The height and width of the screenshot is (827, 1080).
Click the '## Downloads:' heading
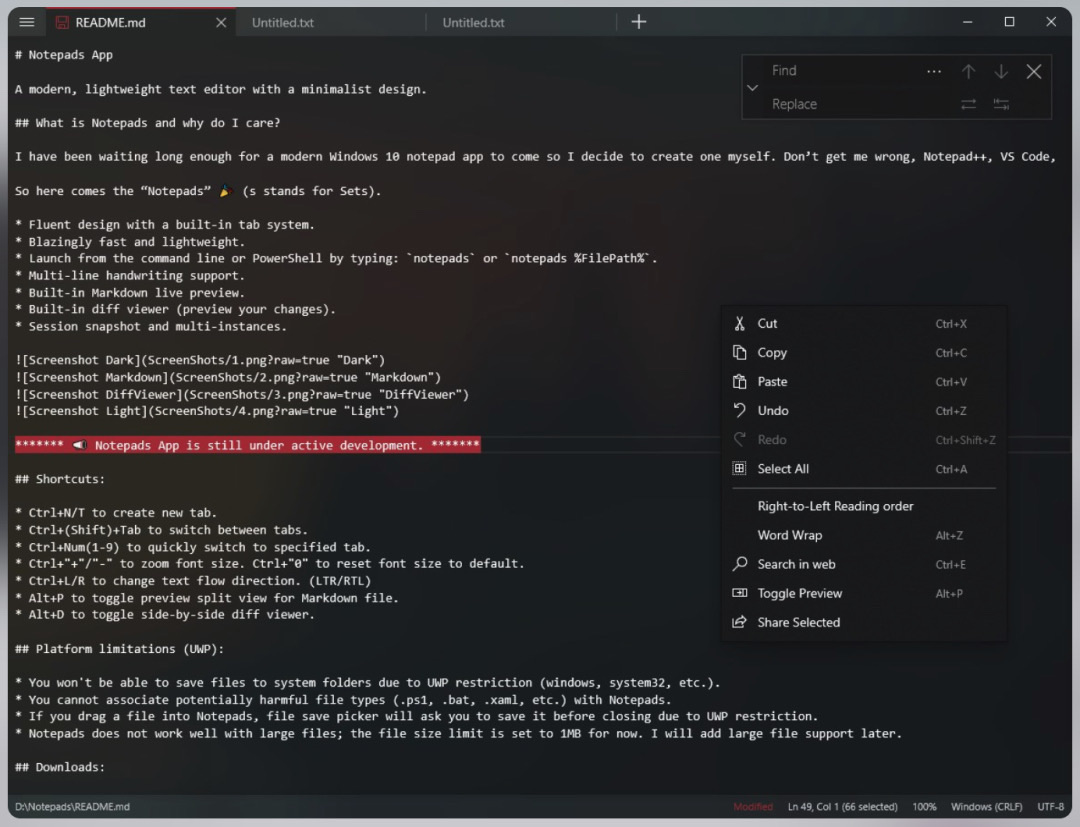point(60,767)
